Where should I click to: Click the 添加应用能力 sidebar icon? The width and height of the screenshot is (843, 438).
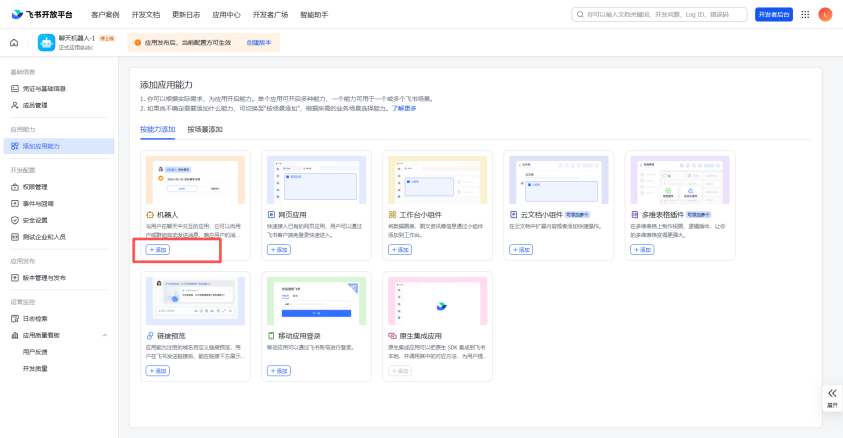tap(15, 146)
